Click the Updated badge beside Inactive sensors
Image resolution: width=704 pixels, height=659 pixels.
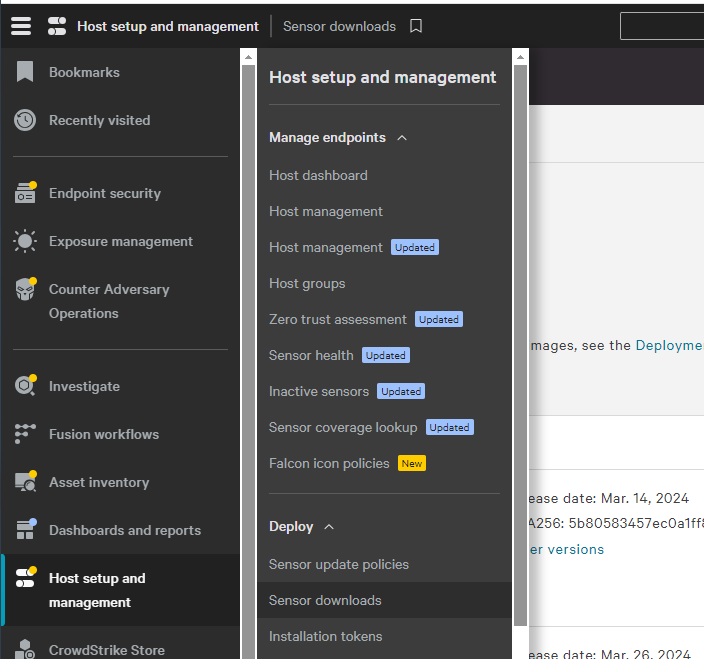click(401, 391)
